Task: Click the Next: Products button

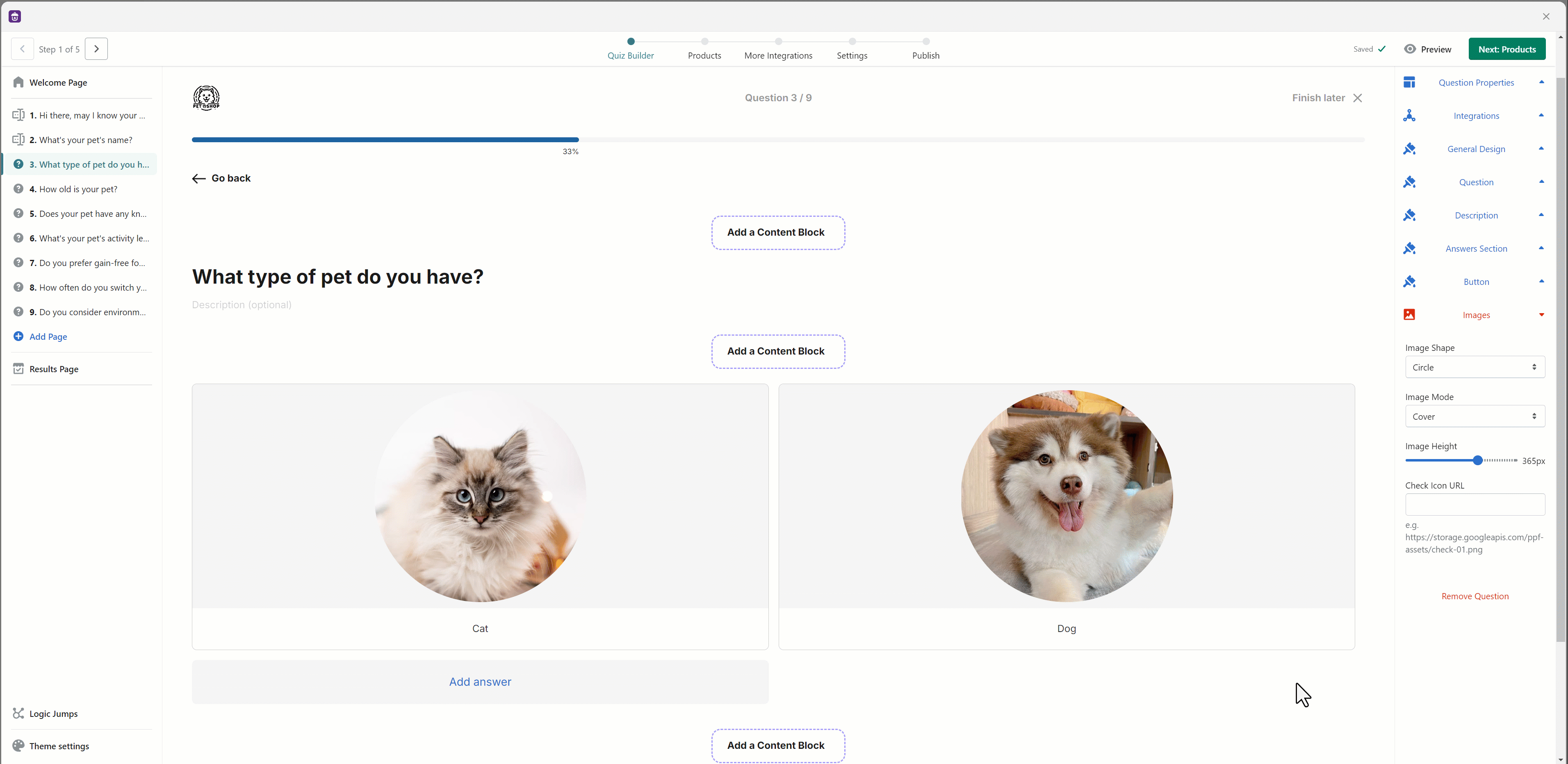Action: click(1506, 49)
